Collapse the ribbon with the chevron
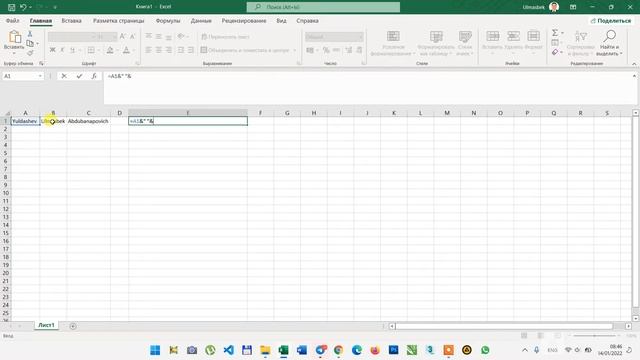Image resolution: width=640 pixels, height=360 pixels. pos(634,64)
